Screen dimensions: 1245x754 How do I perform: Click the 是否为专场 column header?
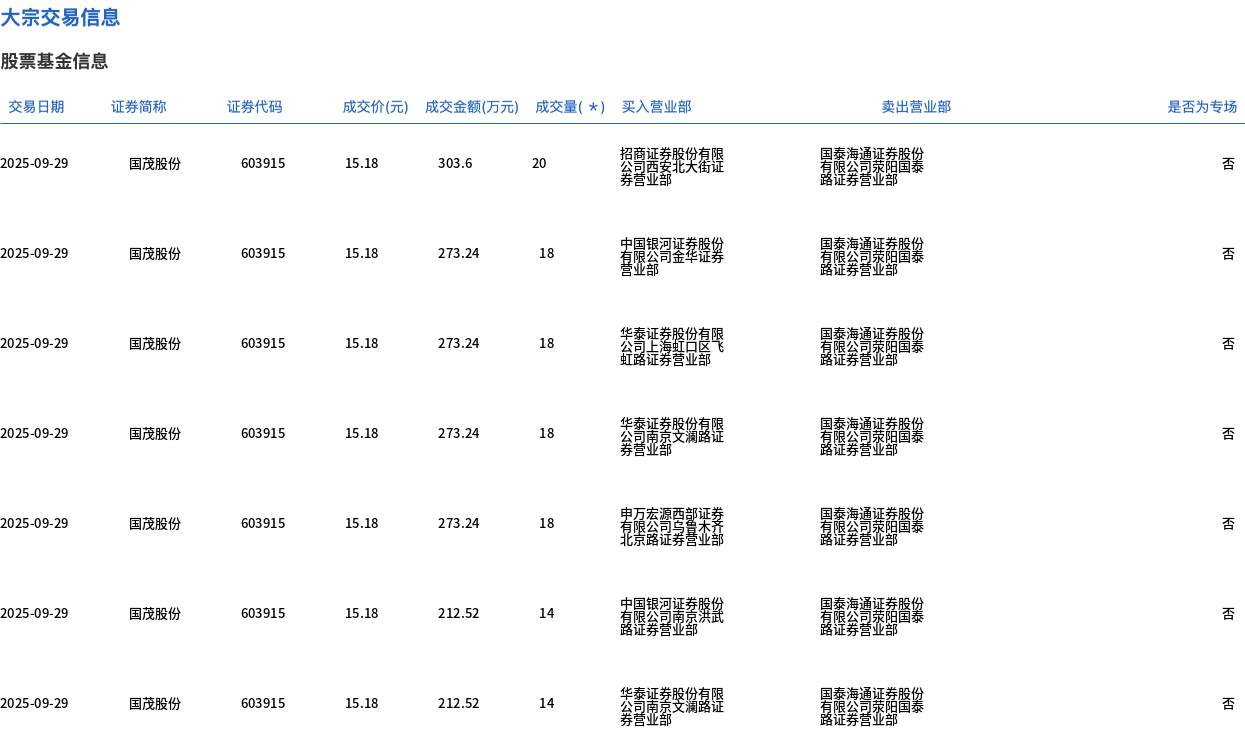[x=1202, y=107]
